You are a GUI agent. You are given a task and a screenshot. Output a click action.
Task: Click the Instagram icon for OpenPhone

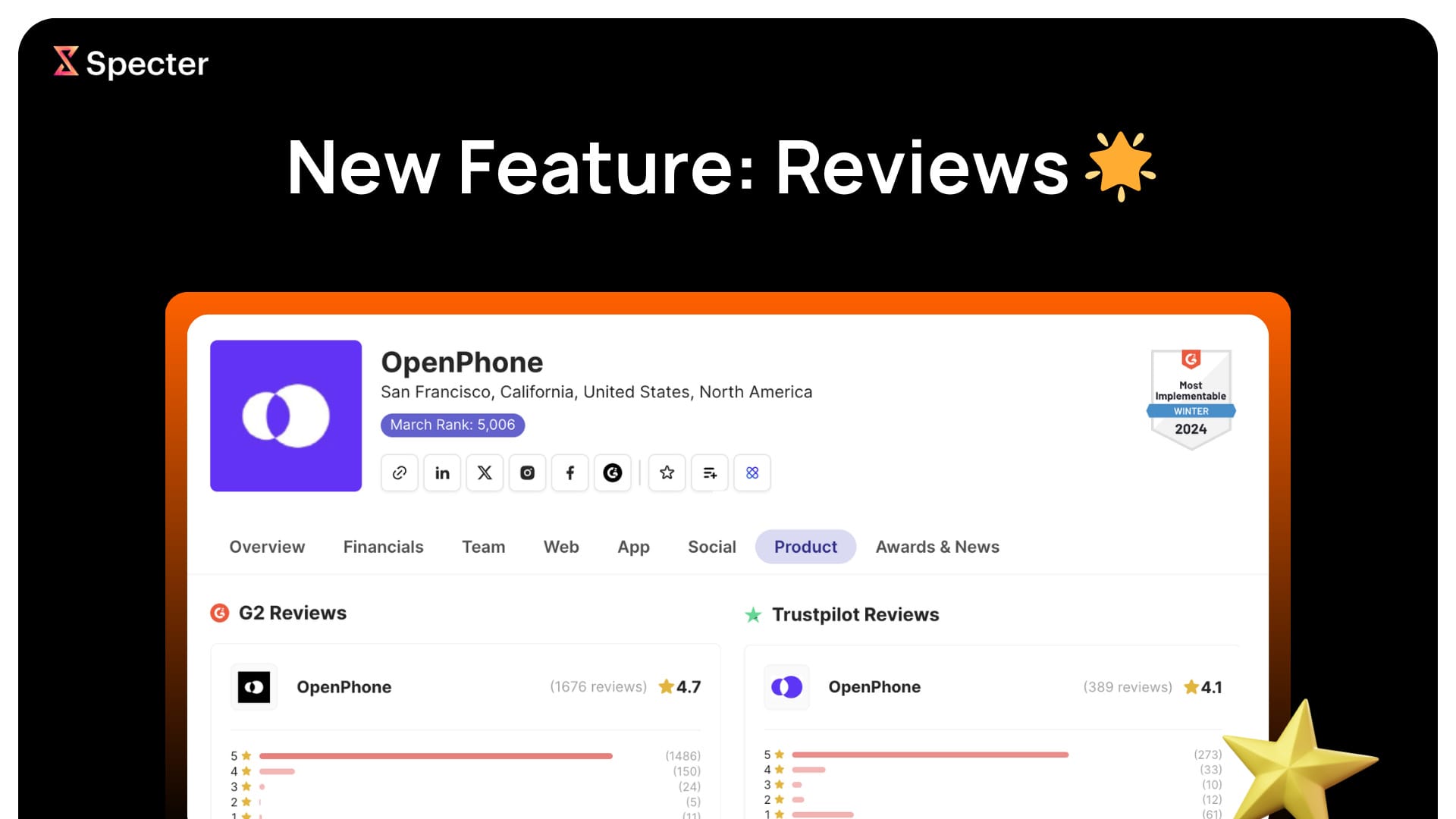526,472
